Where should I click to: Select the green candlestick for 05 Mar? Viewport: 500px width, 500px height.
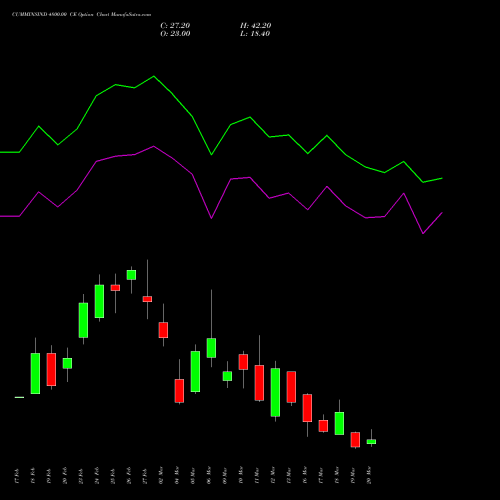point(195,371)
